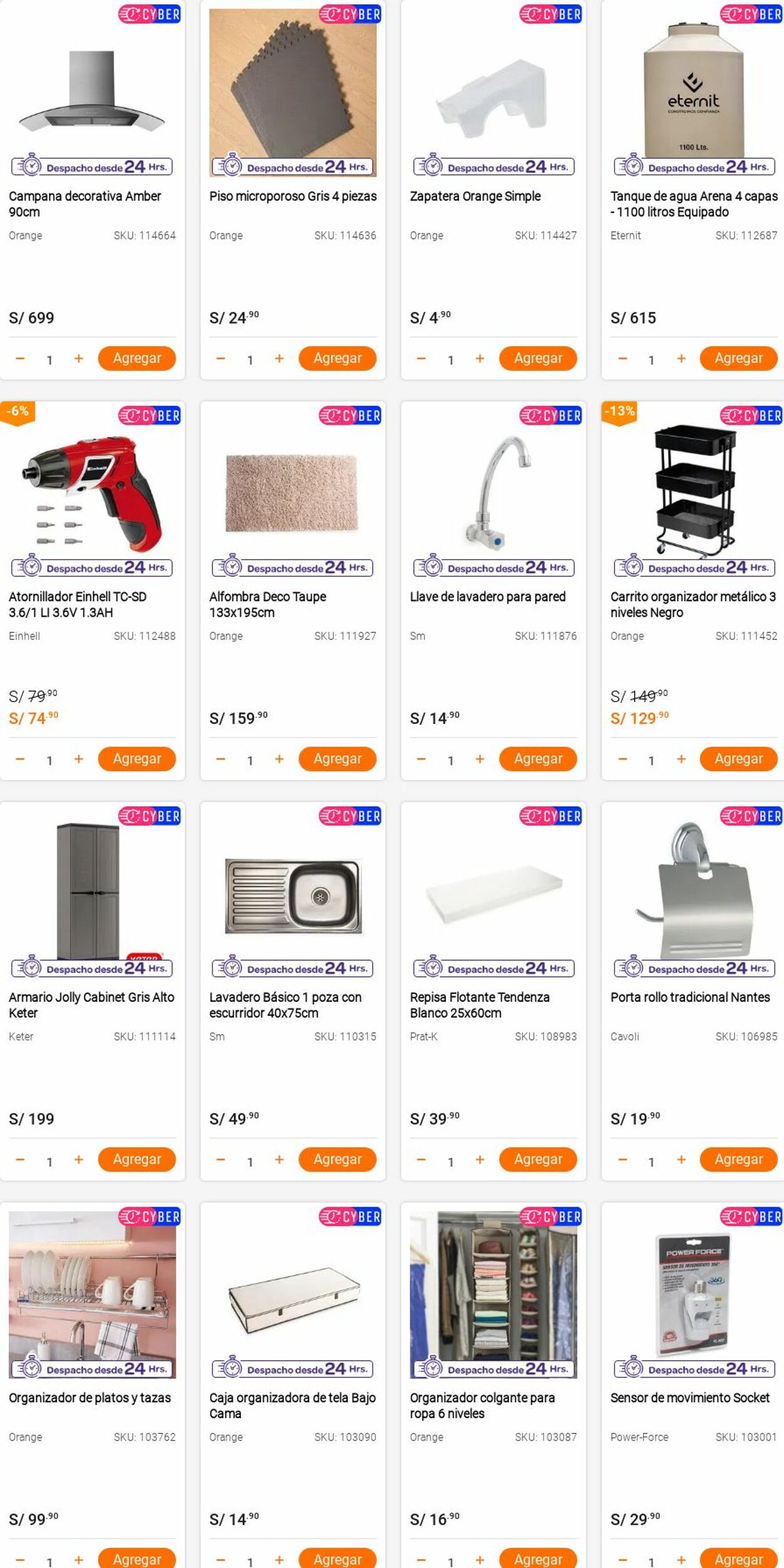The image size is (784, 1568).
Task: Add Tanque de agua Arena to cart
Action: tap(738, 358)
